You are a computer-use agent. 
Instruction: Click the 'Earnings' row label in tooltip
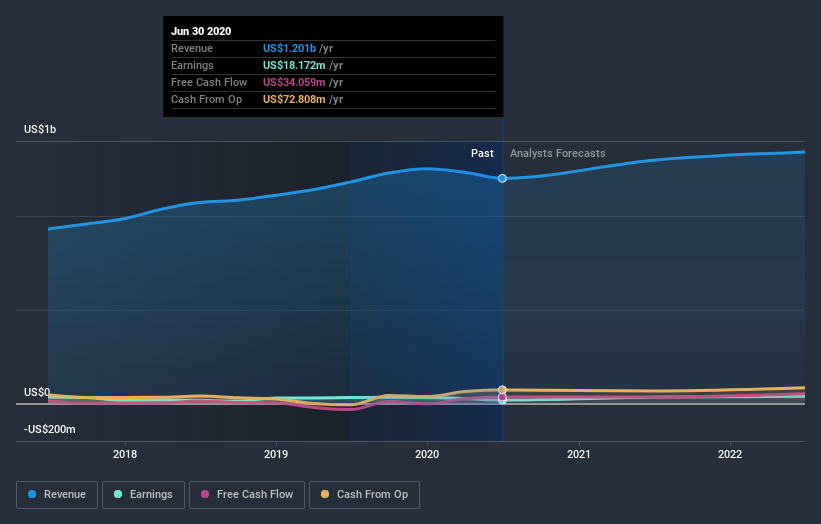192,65
